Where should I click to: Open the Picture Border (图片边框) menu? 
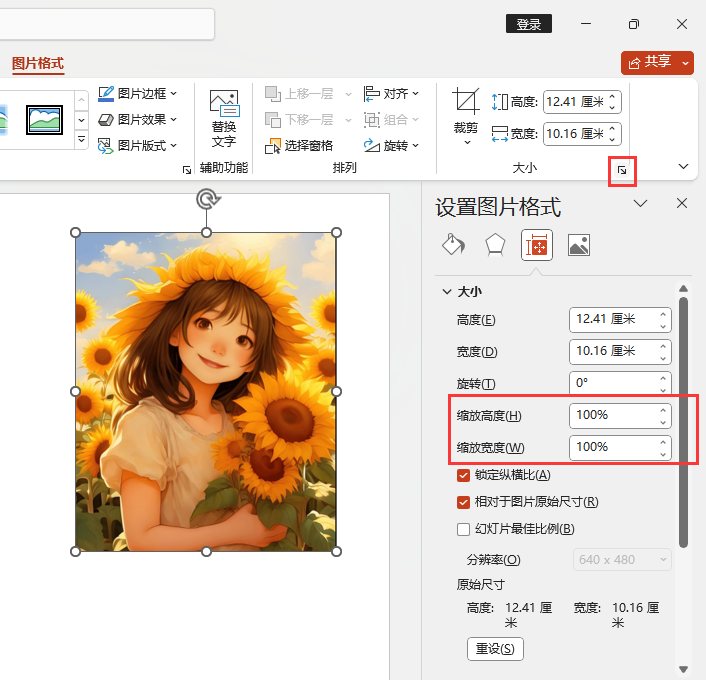137,94
